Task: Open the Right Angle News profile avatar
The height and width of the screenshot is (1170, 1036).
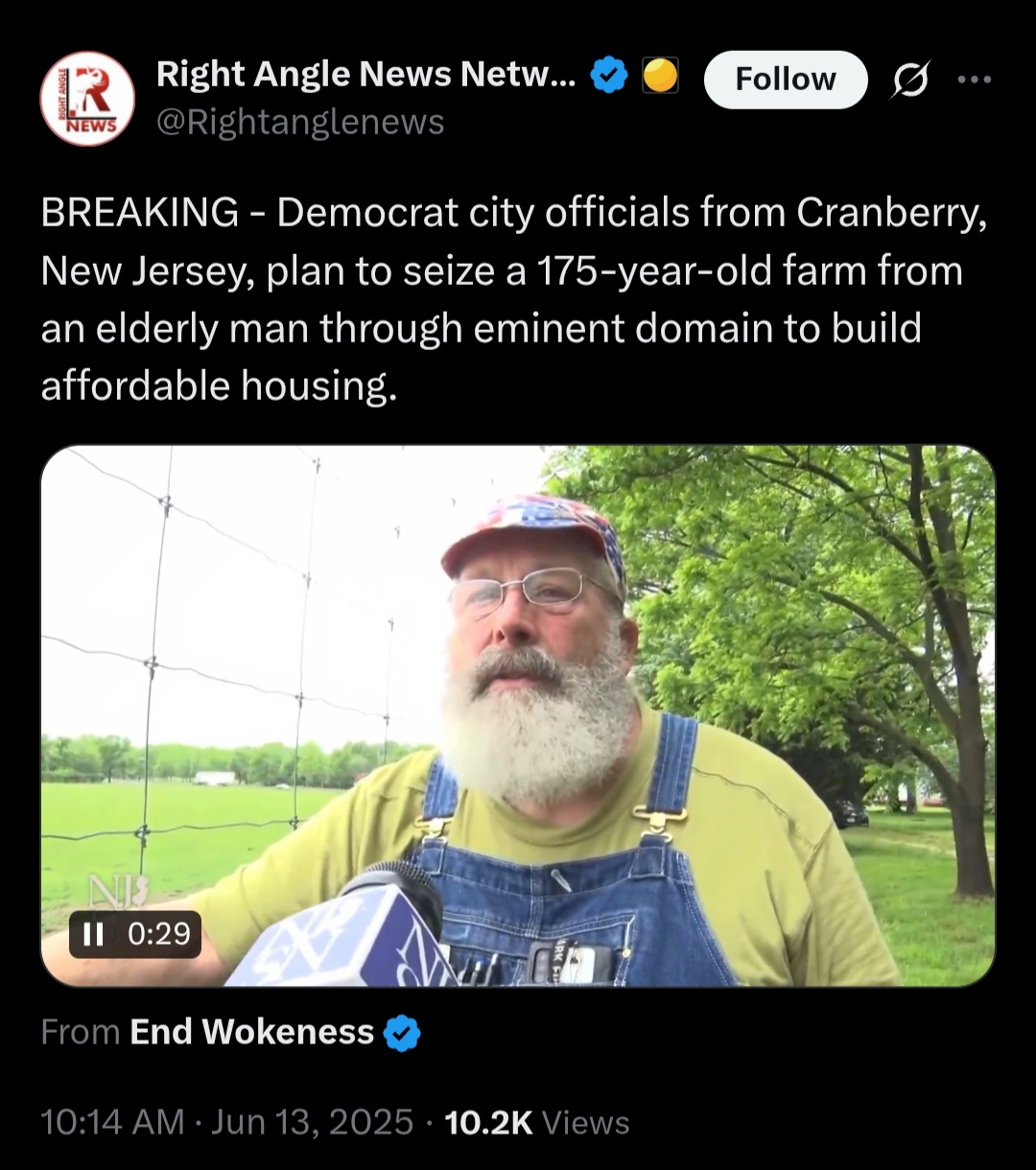Action: 87,99
